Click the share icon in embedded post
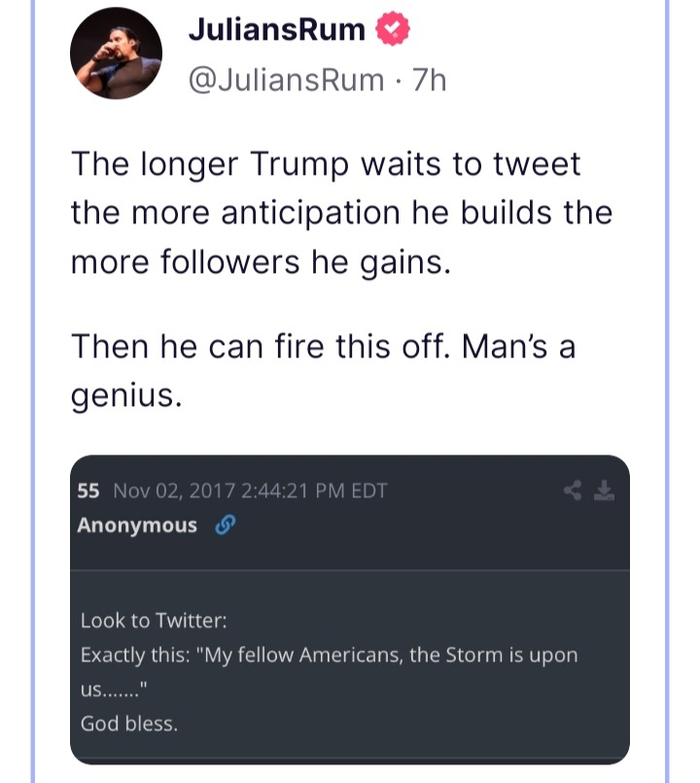 point(573,491)
